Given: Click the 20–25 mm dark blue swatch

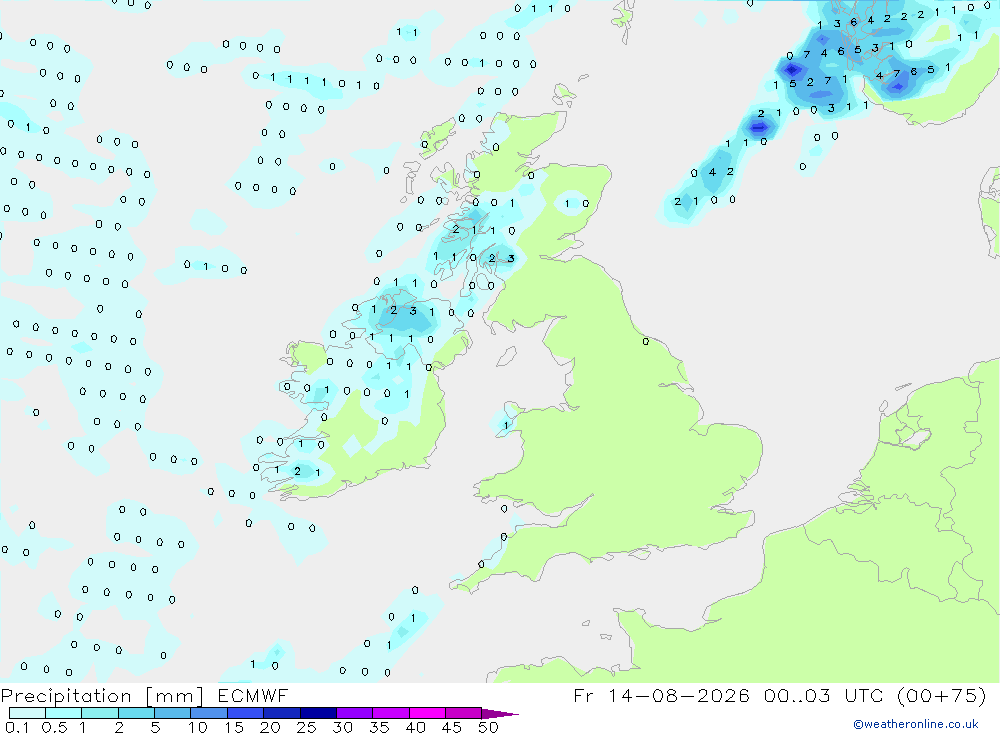Looking at the screenshot, I should tap(281, 713).
